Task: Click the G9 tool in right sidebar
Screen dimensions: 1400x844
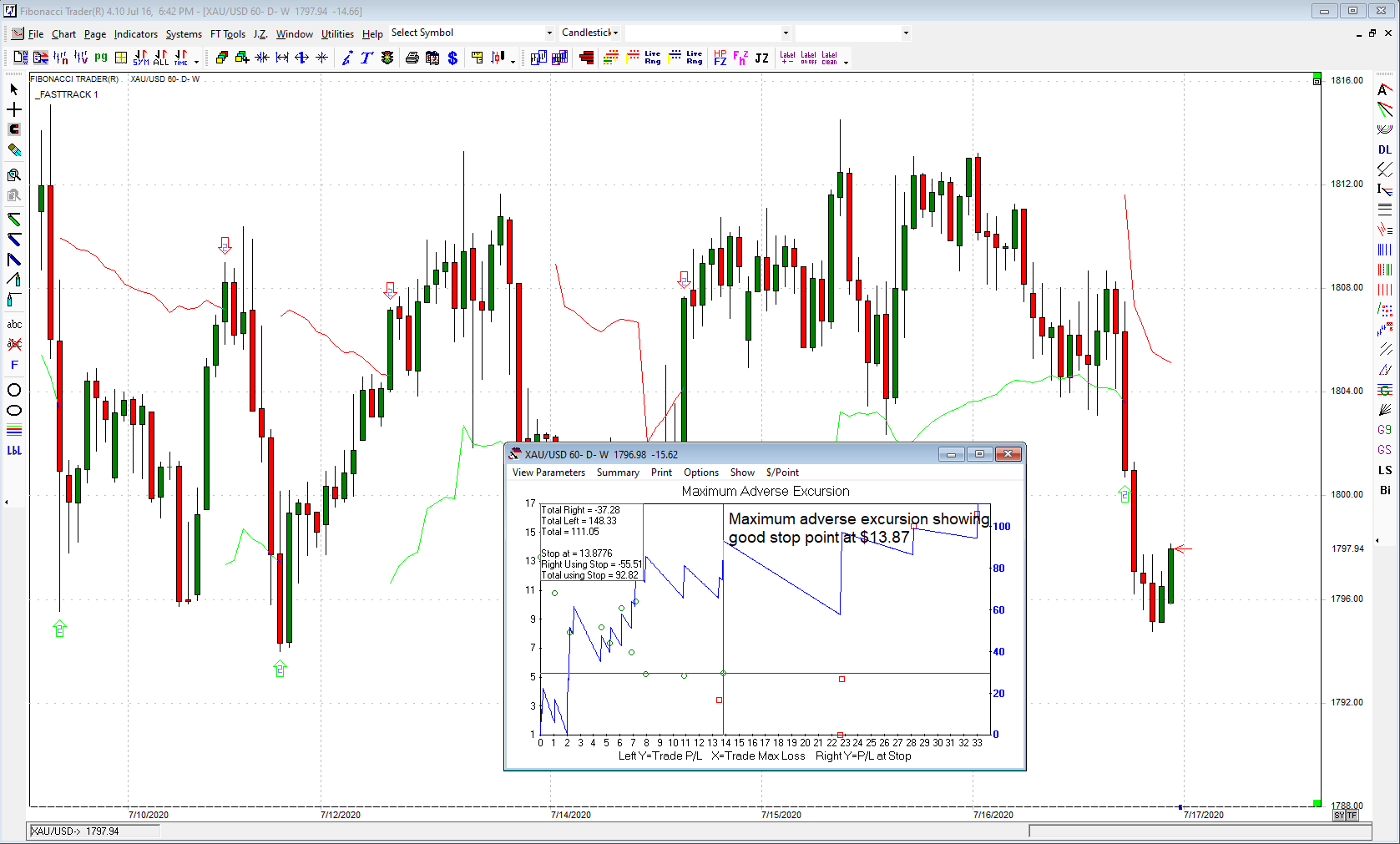Action: pyautogui.click(x=1385, y=430)
